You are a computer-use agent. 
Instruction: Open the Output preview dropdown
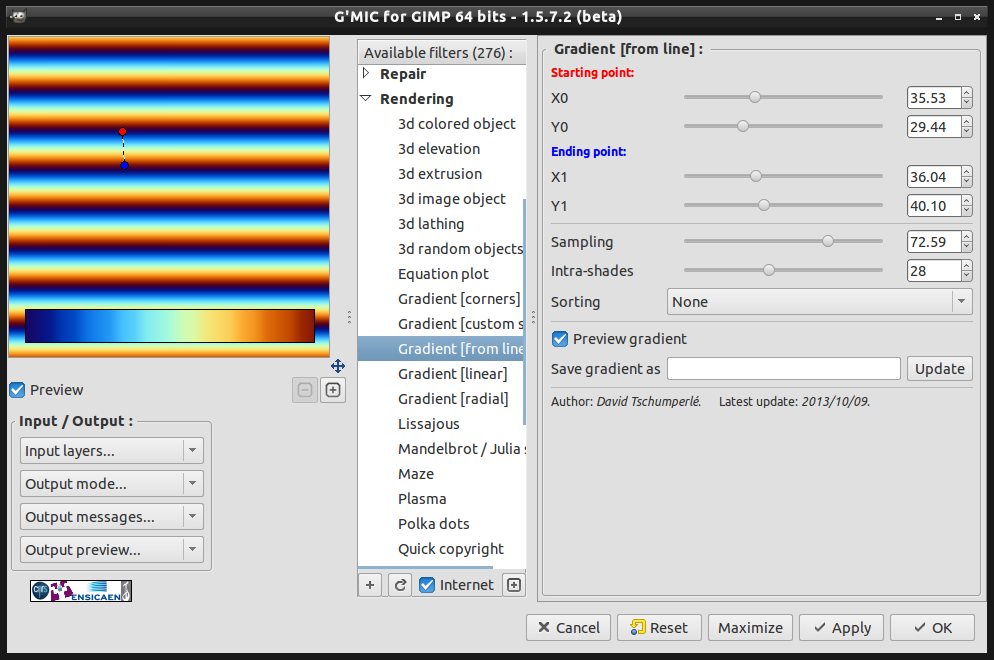coord(112,550)
